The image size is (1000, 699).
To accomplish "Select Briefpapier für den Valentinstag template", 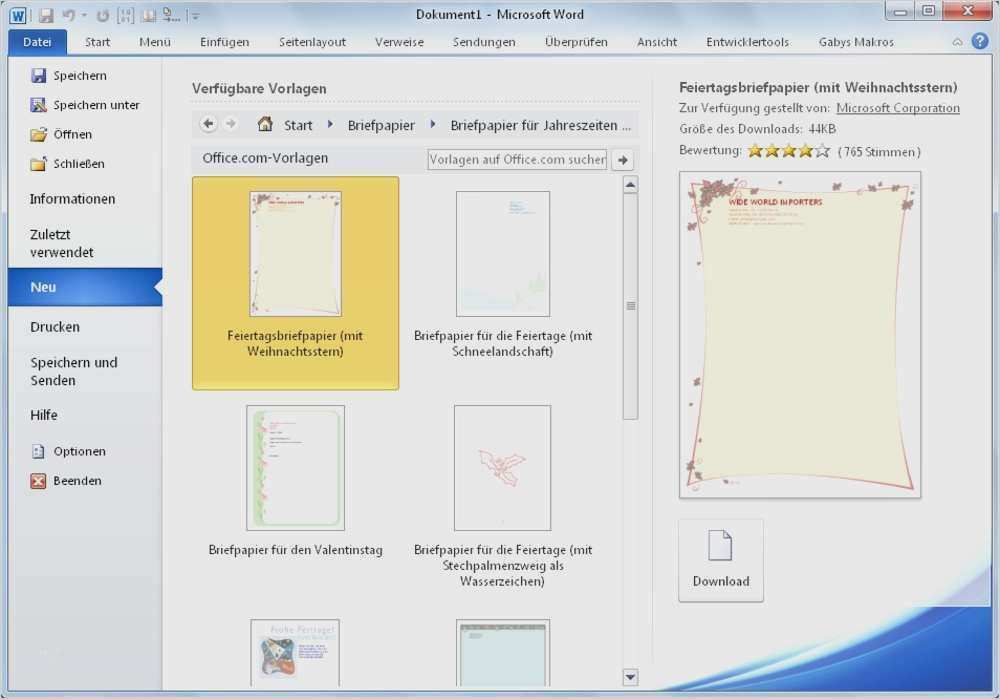I will point(295,482).
